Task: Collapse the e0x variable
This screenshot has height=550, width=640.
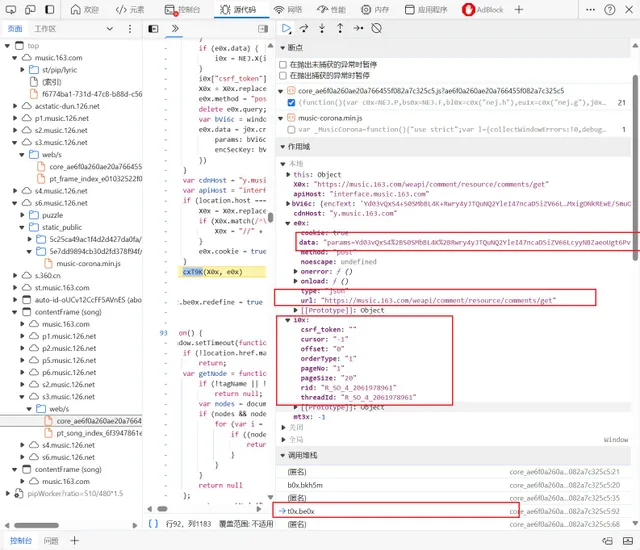Action: coord(288,223)
